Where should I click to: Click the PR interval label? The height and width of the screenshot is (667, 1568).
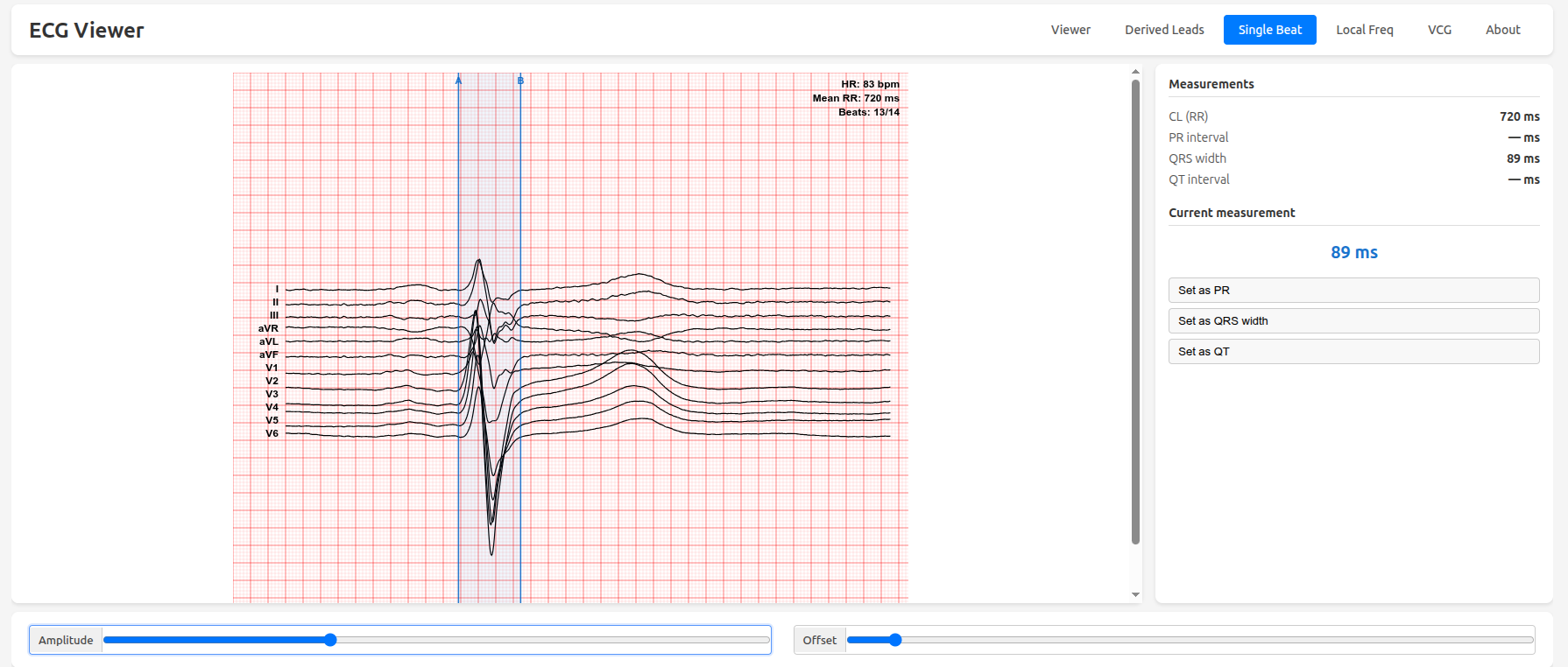[x=1198, y=137]
